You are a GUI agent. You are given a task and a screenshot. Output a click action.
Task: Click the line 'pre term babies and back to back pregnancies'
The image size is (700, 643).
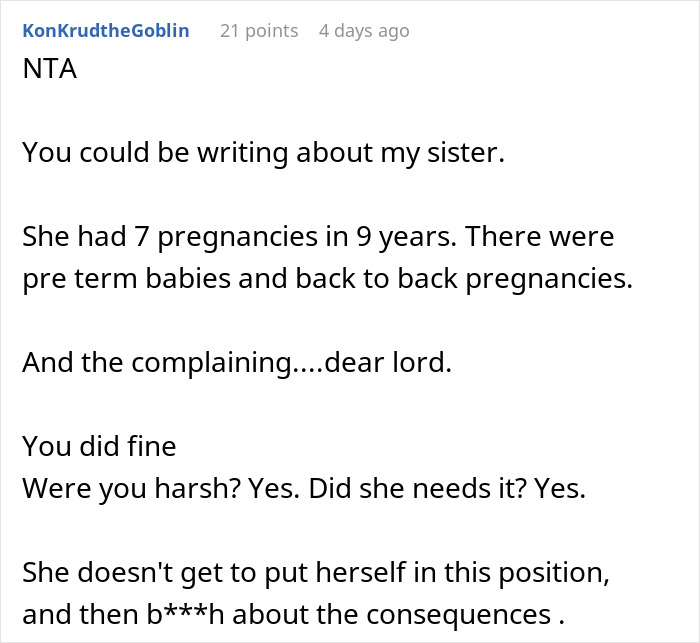tap(327, 279)
